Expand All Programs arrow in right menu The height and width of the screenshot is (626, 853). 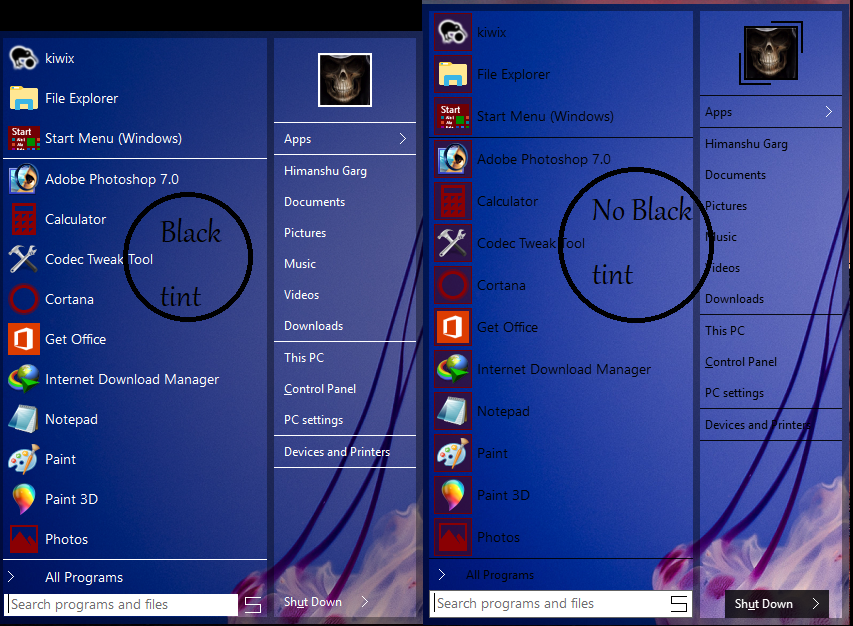[x=442, y=574]
